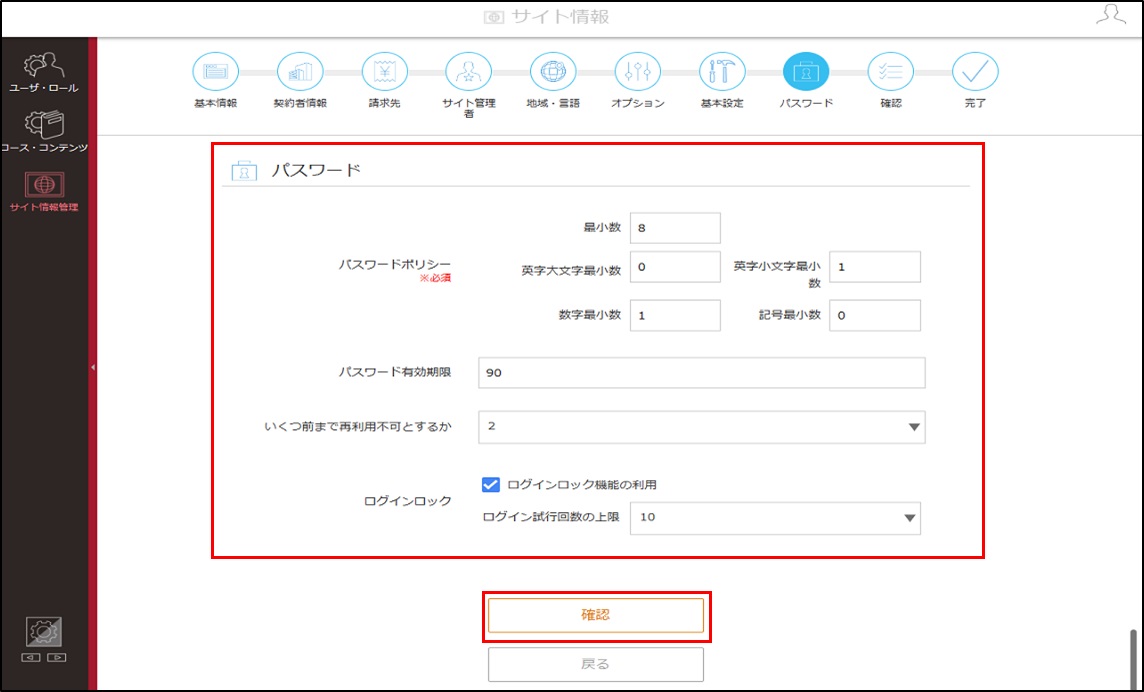Click the page vertical scrollbar
The height and width of the screenshot is (692, 1144).
[1133, 657]
